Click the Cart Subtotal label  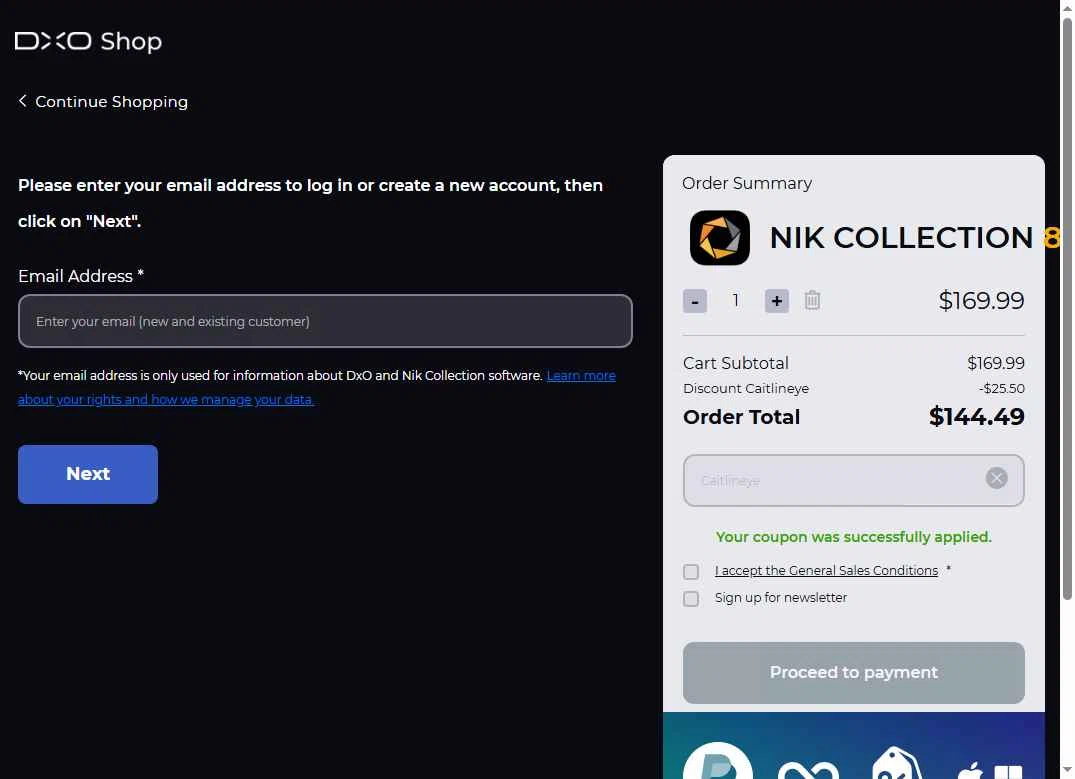pyautogui.click(x=736, y=363)
